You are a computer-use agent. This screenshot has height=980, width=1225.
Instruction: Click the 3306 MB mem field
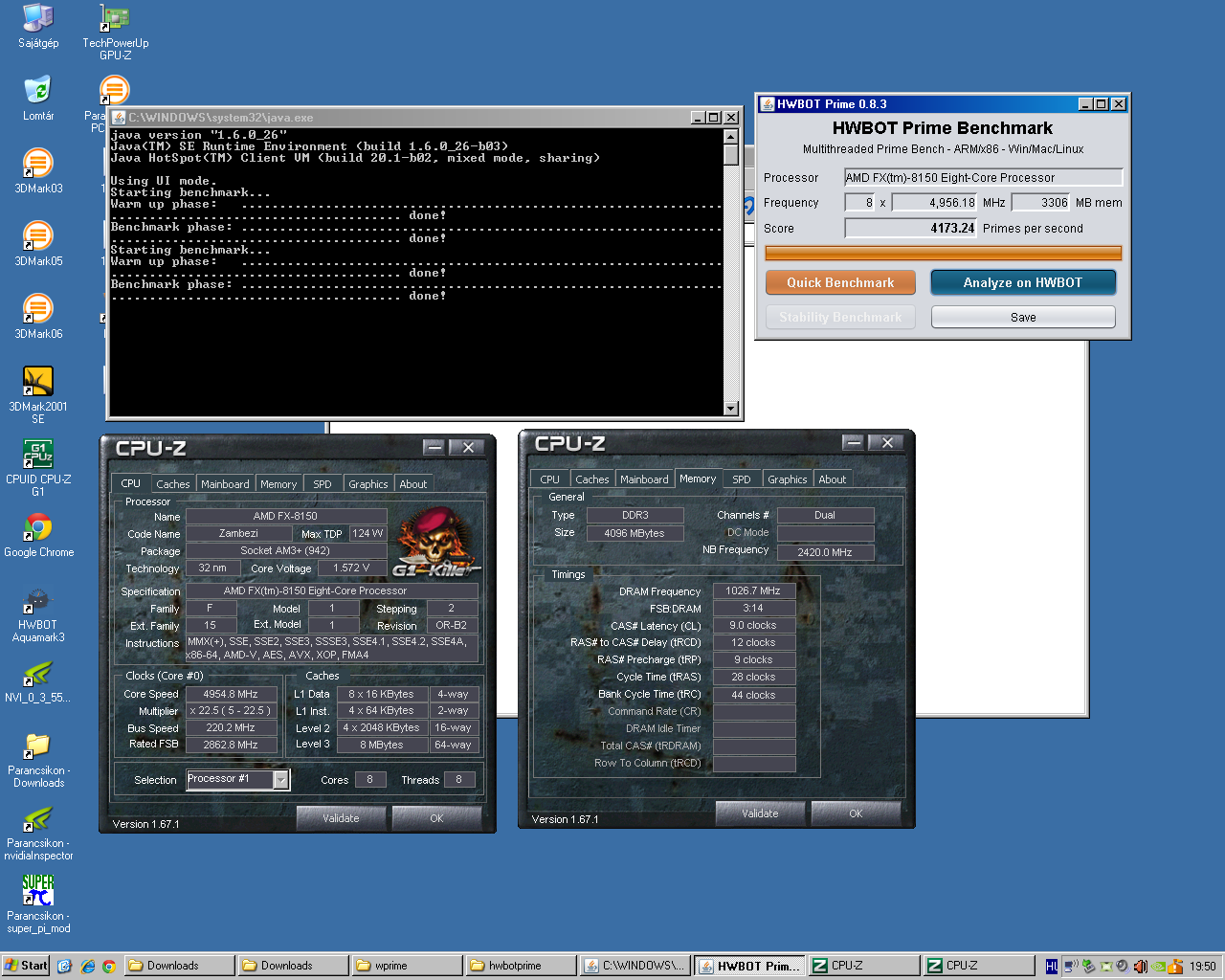pos(1040,202)
